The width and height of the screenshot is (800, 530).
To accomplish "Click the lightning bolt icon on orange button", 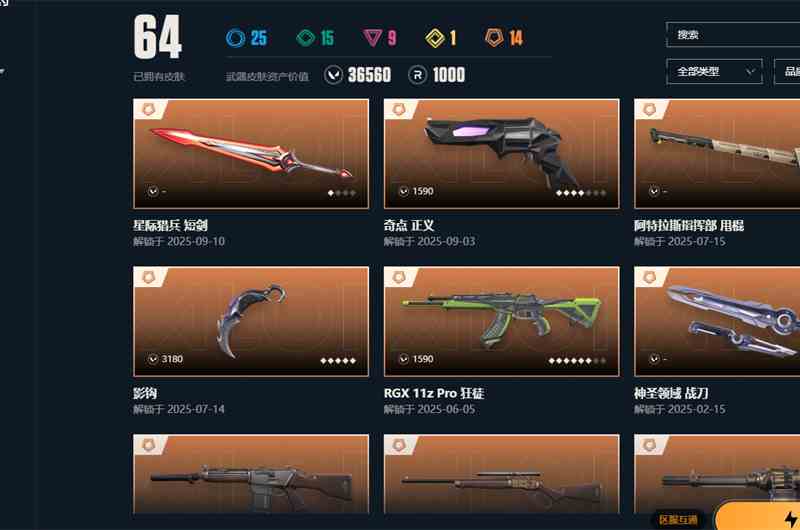I will tap(791, 519).
